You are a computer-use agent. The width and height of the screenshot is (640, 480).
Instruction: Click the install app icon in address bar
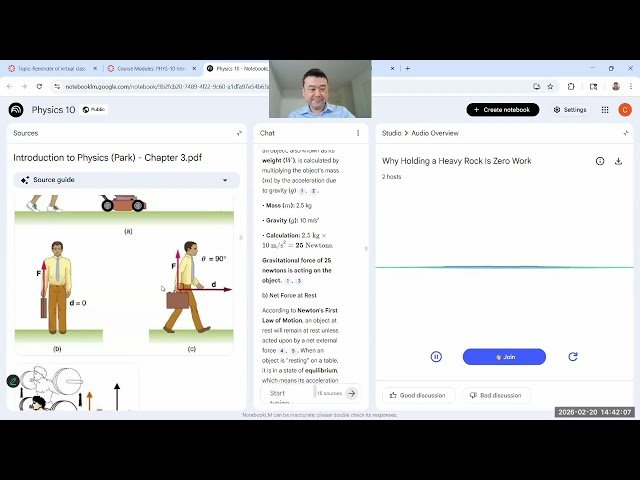[x=536, y=87]
